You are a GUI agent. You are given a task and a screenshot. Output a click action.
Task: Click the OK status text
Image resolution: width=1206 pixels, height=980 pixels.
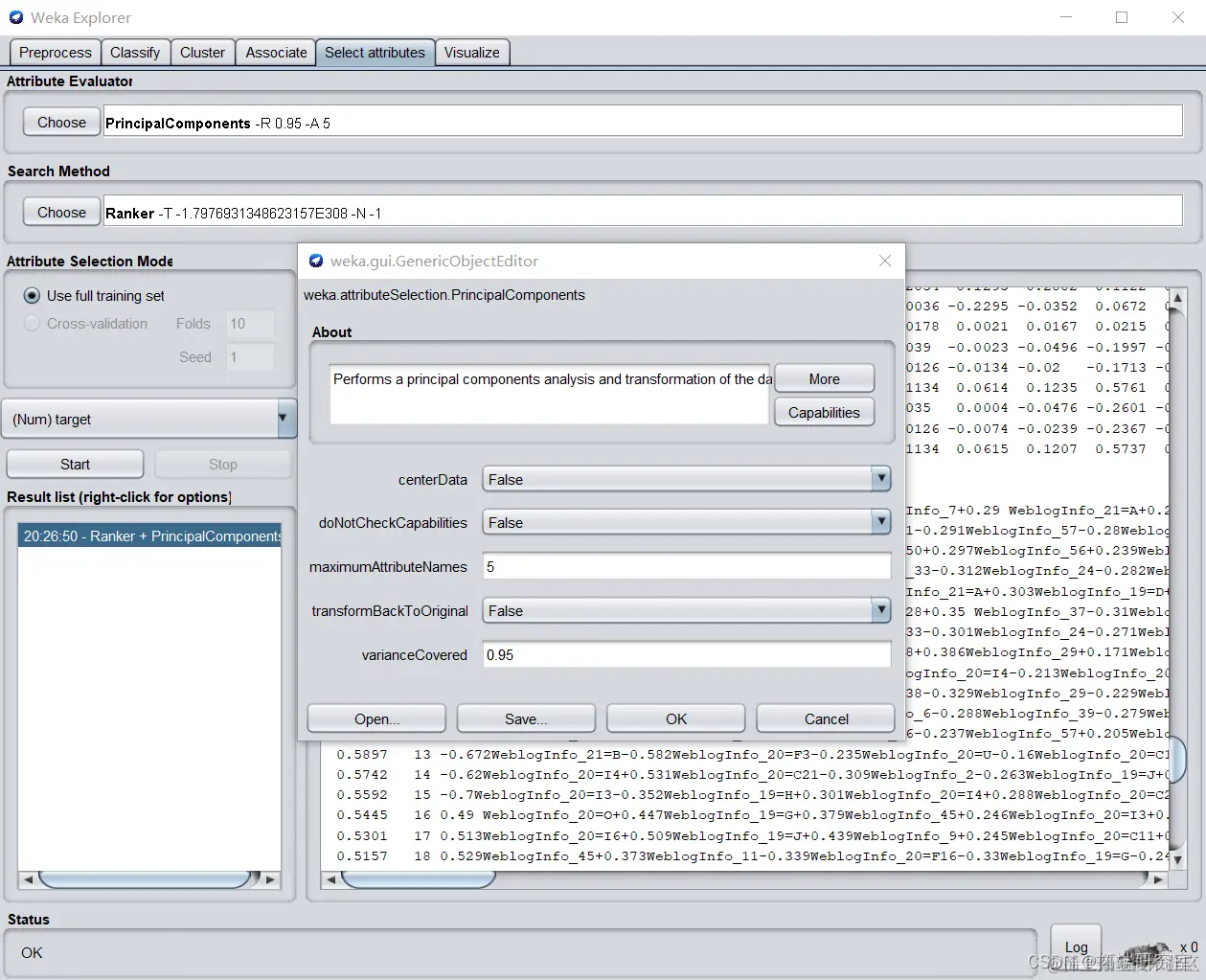(x=32, y=952)
